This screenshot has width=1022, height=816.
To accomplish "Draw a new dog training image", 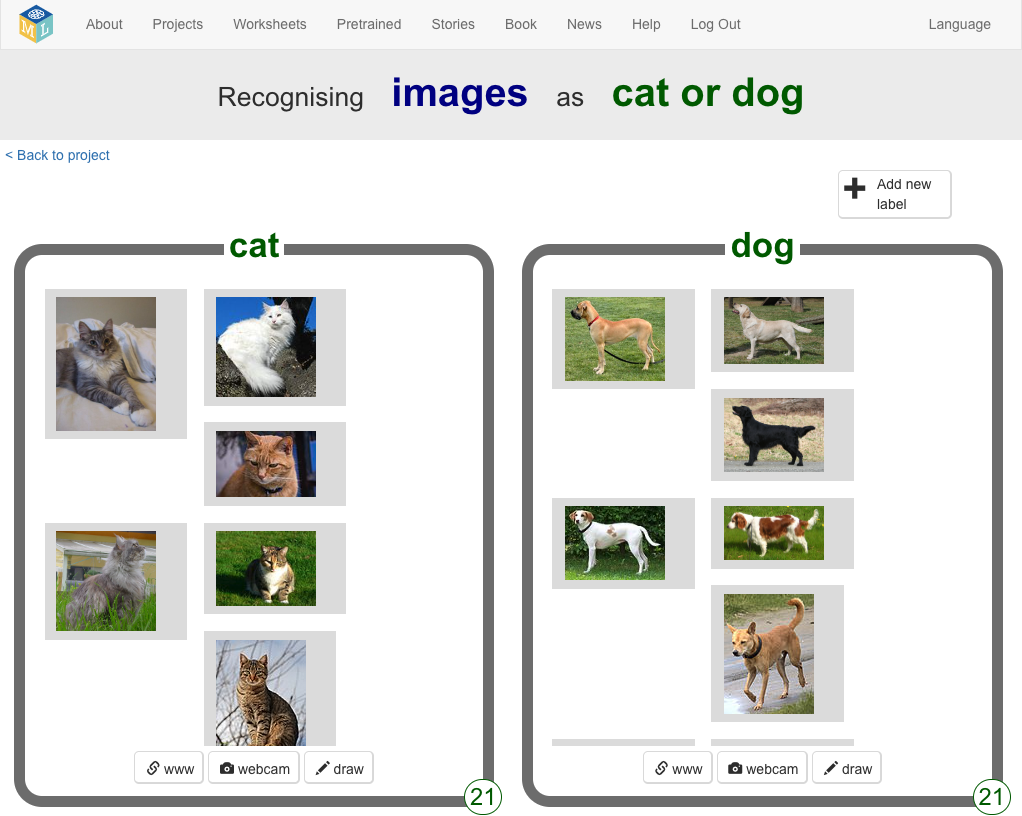I will click(x=846, y=768).
